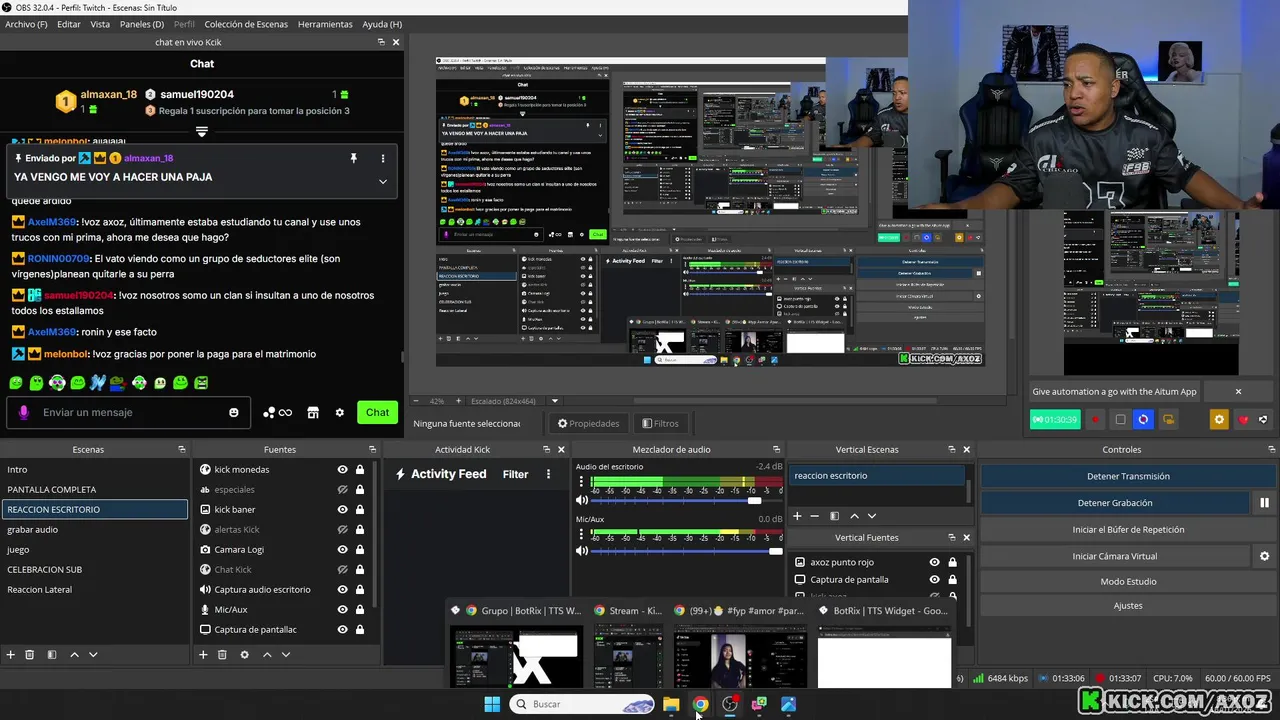Open the Vista menu

(100, 24)
